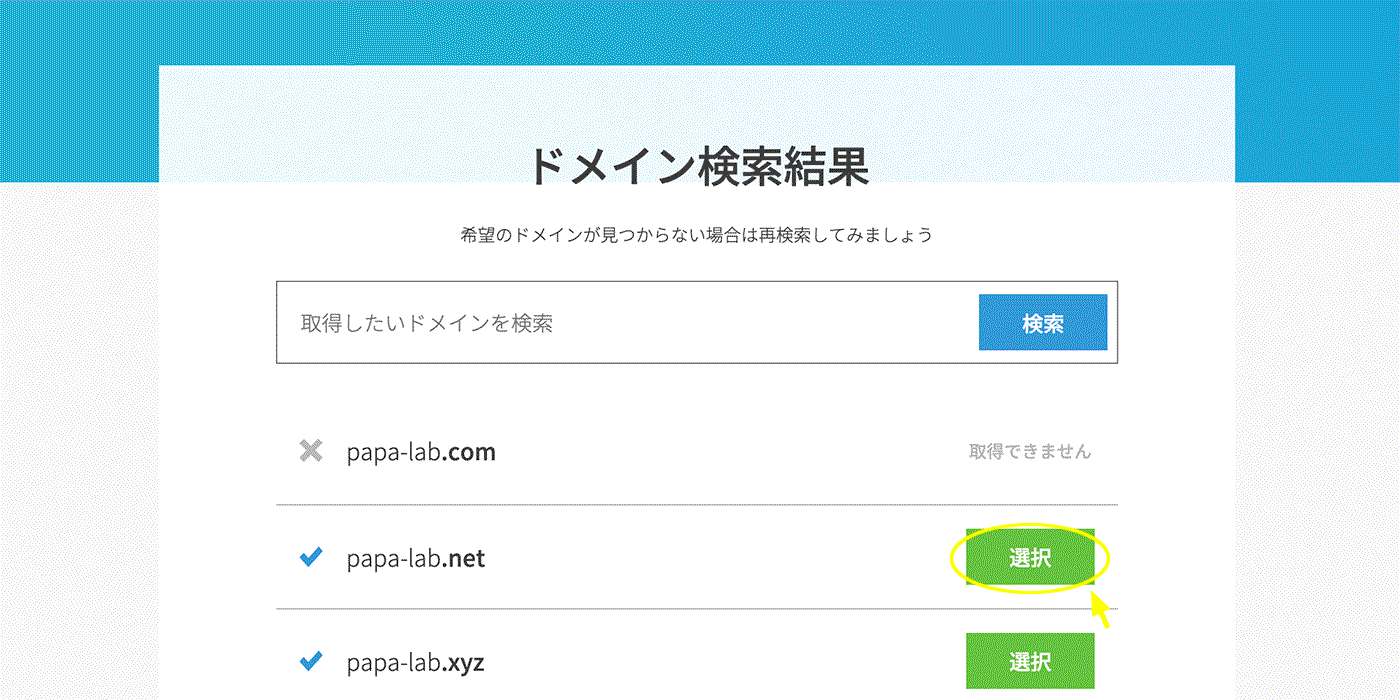
Task: Click the 希望のドメインが見つからない subtitle text
Action: point(697,236)
